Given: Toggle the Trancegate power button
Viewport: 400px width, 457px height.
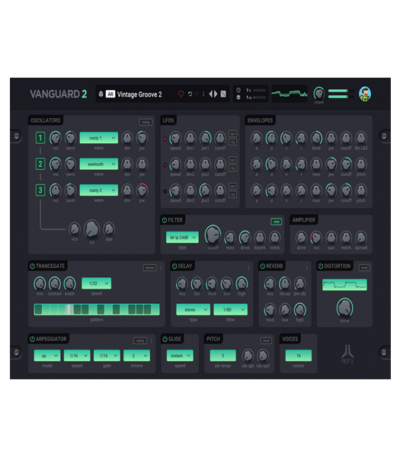Looking at the screenshot, I should click(x=32, y=266).
